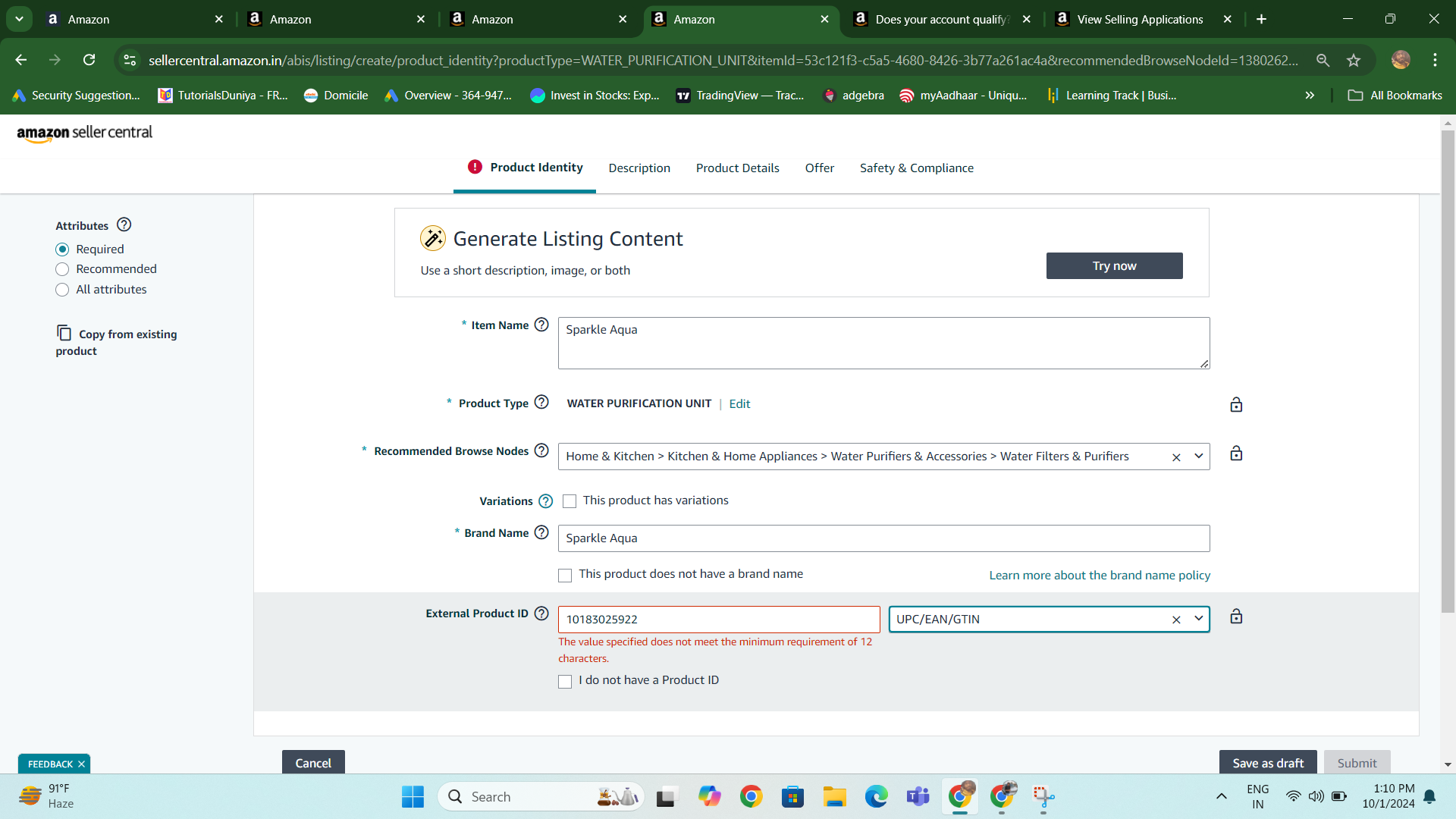The height and width of the screenshot is (819, 1456).
Task: Check I do not have a Product ID
Action: coord(565,682)
